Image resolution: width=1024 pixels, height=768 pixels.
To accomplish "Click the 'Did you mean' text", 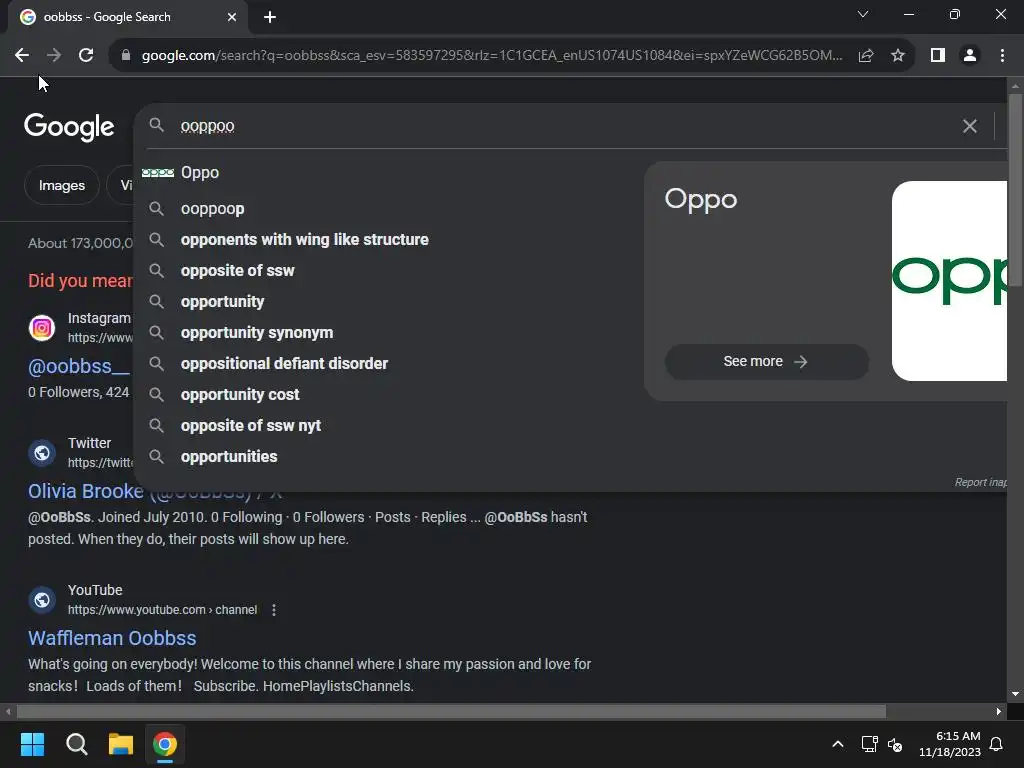I will pos(80,281).
